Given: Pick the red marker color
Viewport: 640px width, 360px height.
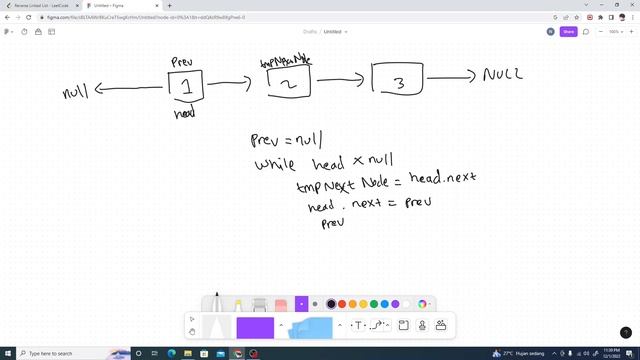Looking at the screenshot, I should click(342, 304).
